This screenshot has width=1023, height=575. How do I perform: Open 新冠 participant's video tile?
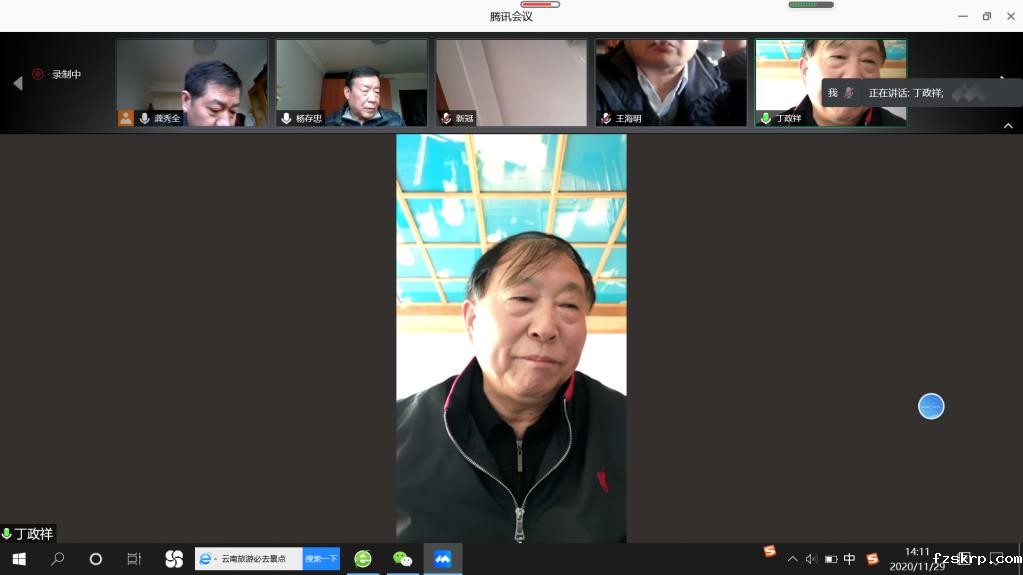pos(511,82)
